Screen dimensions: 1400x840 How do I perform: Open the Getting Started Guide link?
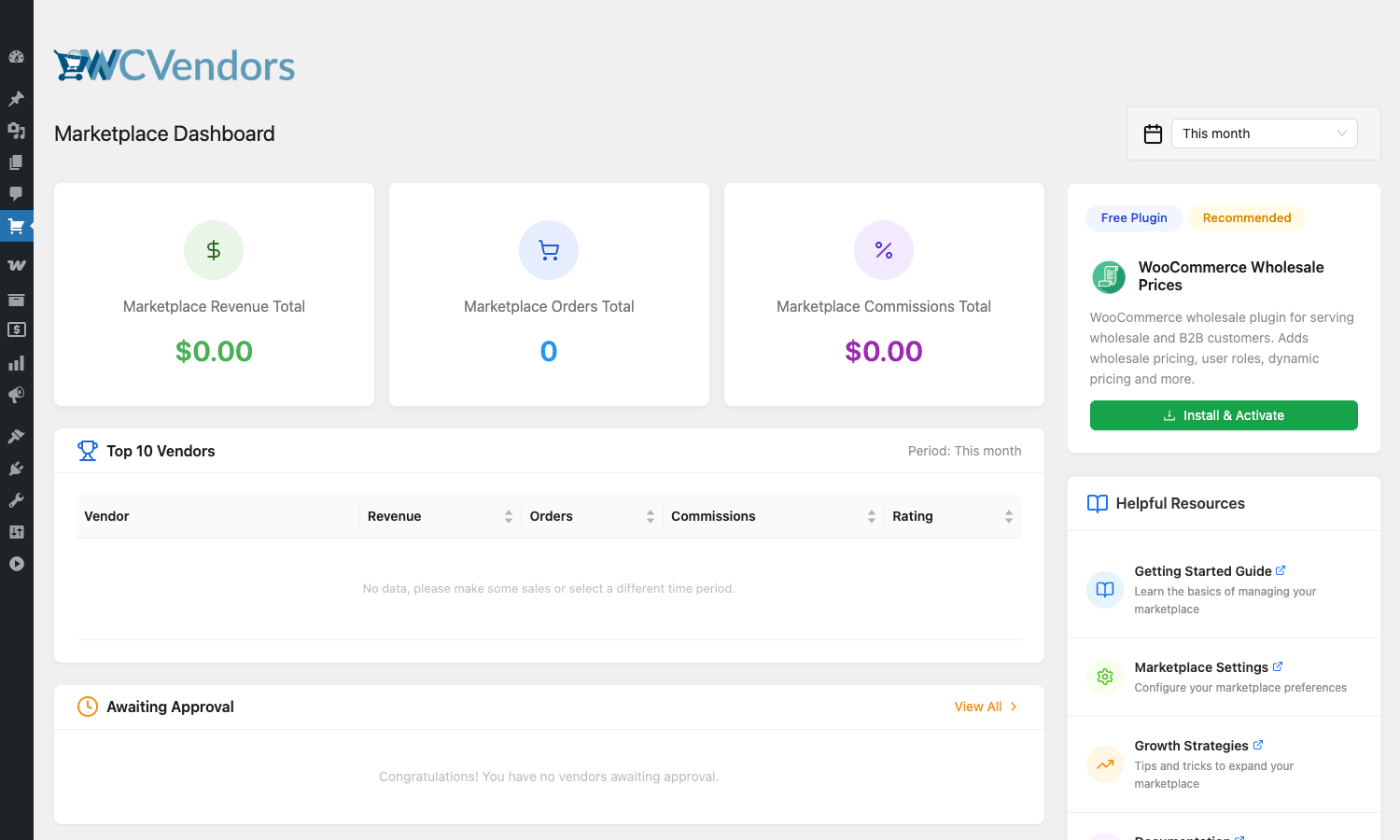tap(1210, 571)
